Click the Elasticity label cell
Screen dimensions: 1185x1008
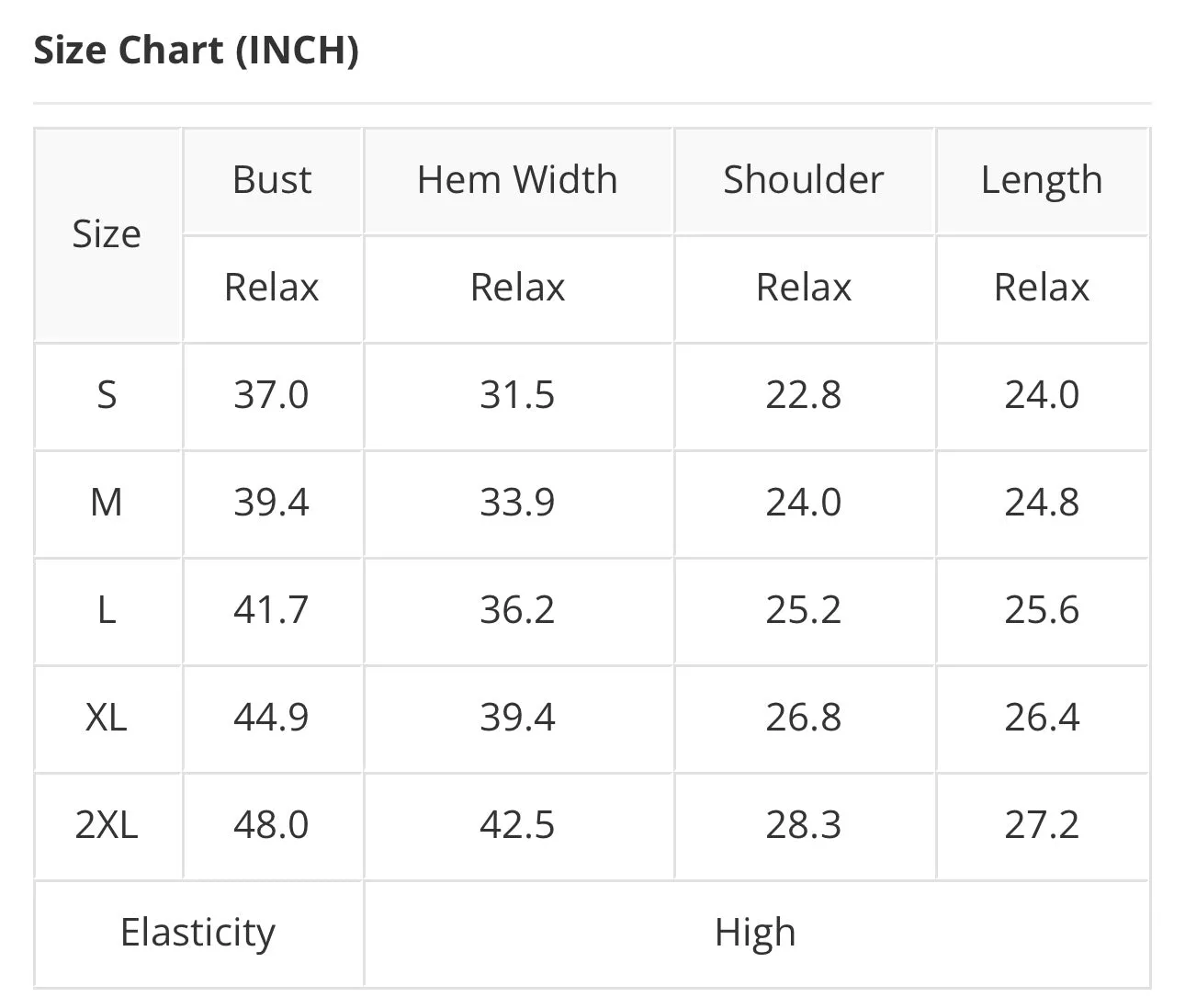point(197,934)
